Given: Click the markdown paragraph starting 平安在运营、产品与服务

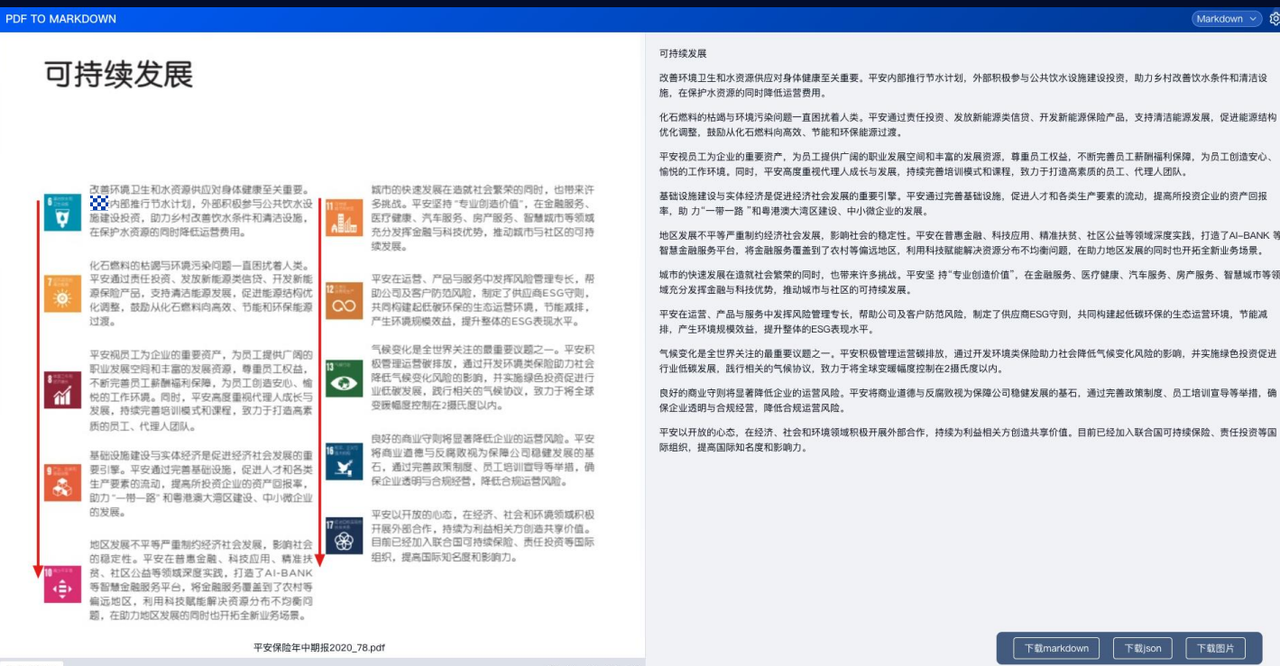Looking at the screenshot, I should point(965,321).
